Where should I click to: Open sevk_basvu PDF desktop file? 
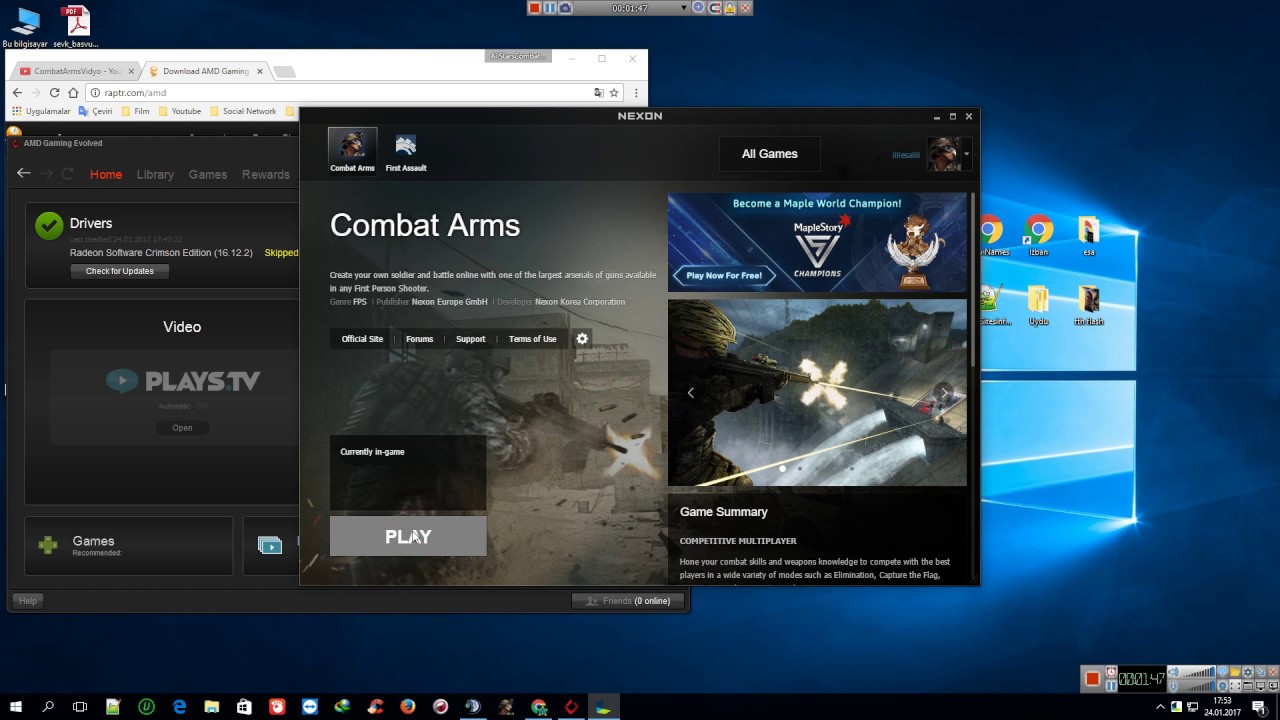76,28
